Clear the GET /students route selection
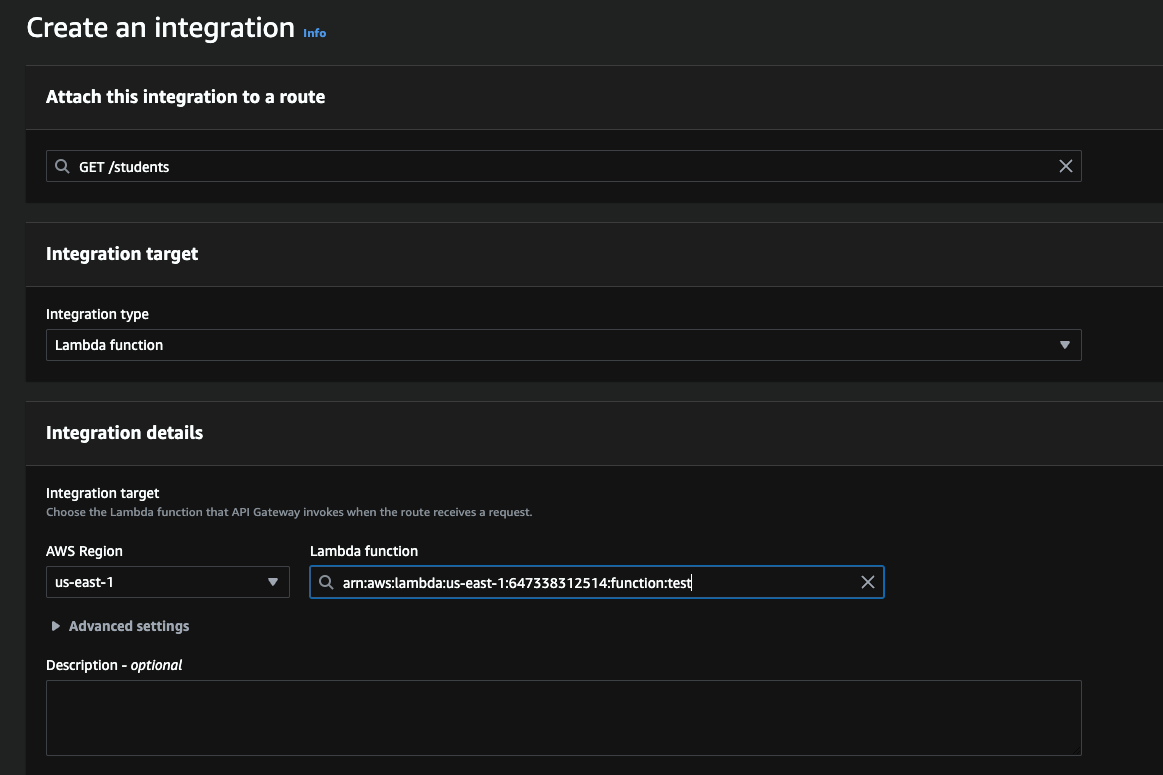This screenshot has height=775, width=1163. point(1065,166)
